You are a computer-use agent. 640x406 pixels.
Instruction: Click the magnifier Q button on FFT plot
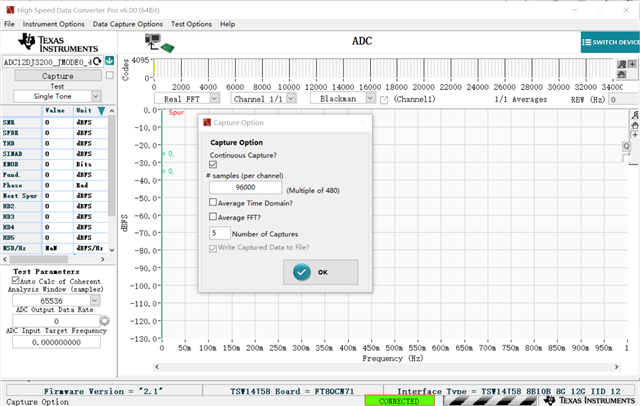tap(626, 146)
